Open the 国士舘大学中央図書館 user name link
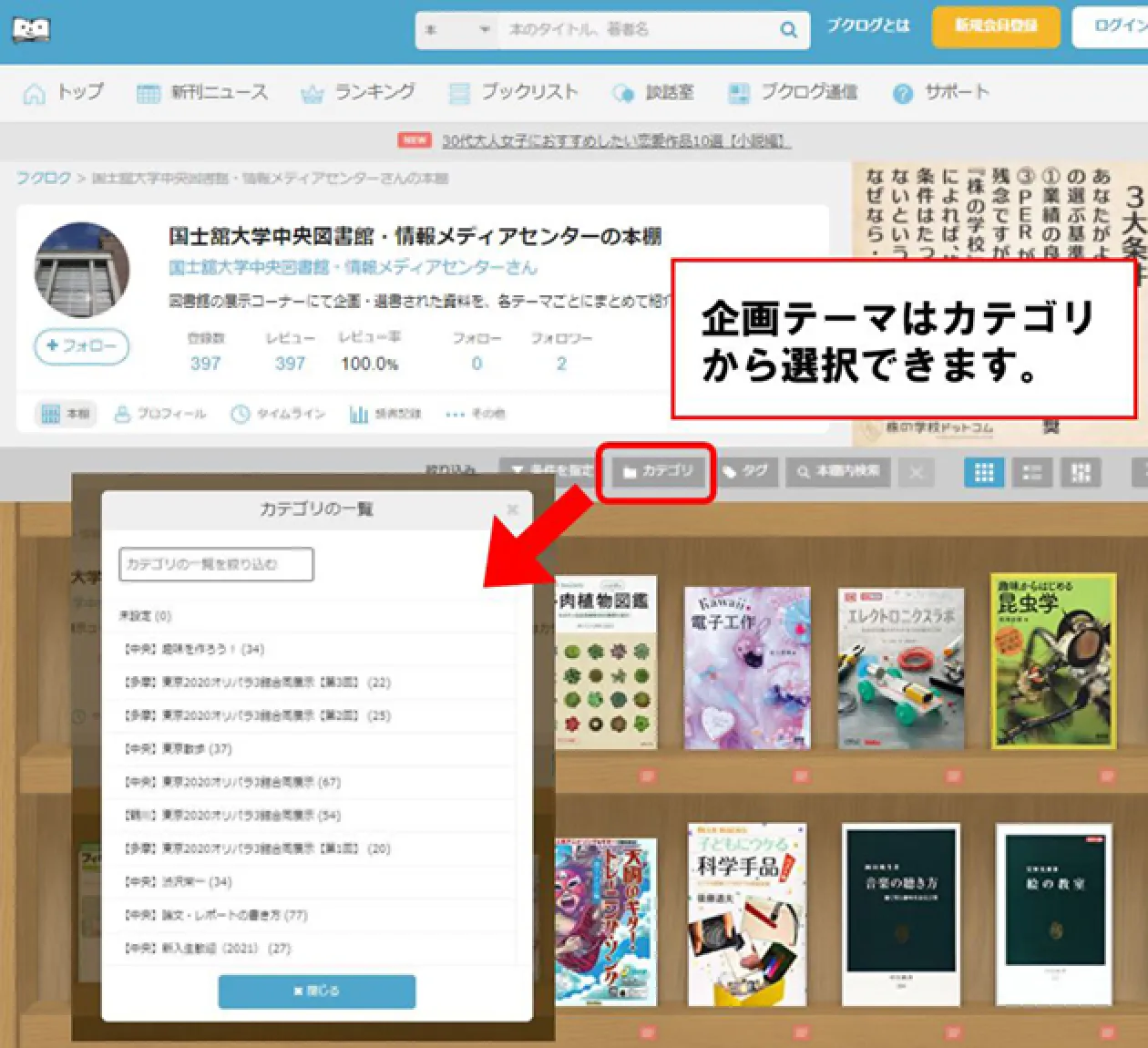Screen dimensions: 1148x1048 (x=353, y=267)
